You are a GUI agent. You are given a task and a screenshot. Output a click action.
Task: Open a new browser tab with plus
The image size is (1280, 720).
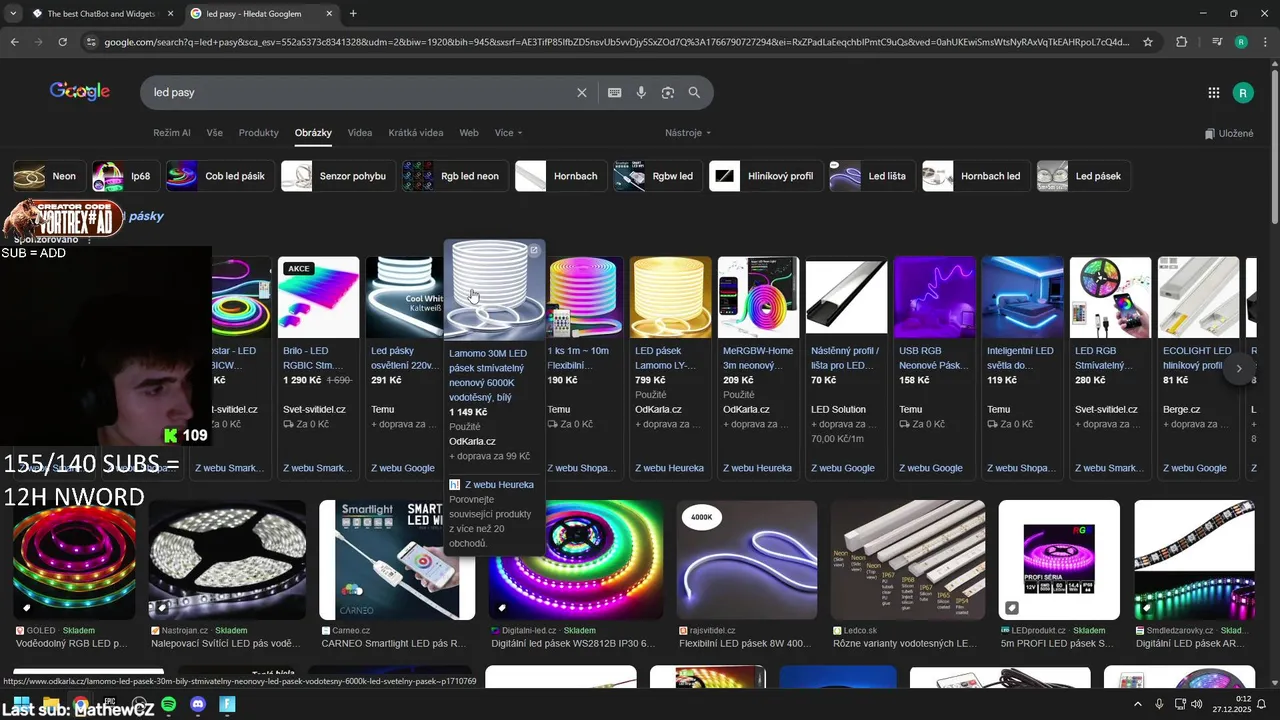click(353, 13)
